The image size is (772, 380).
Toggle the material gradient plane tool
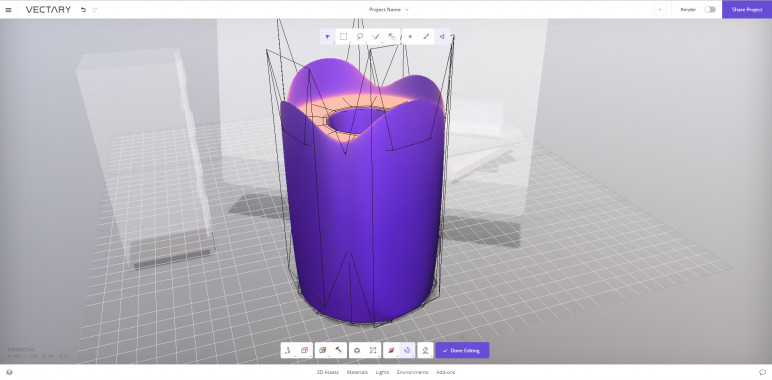click(391, 350)
